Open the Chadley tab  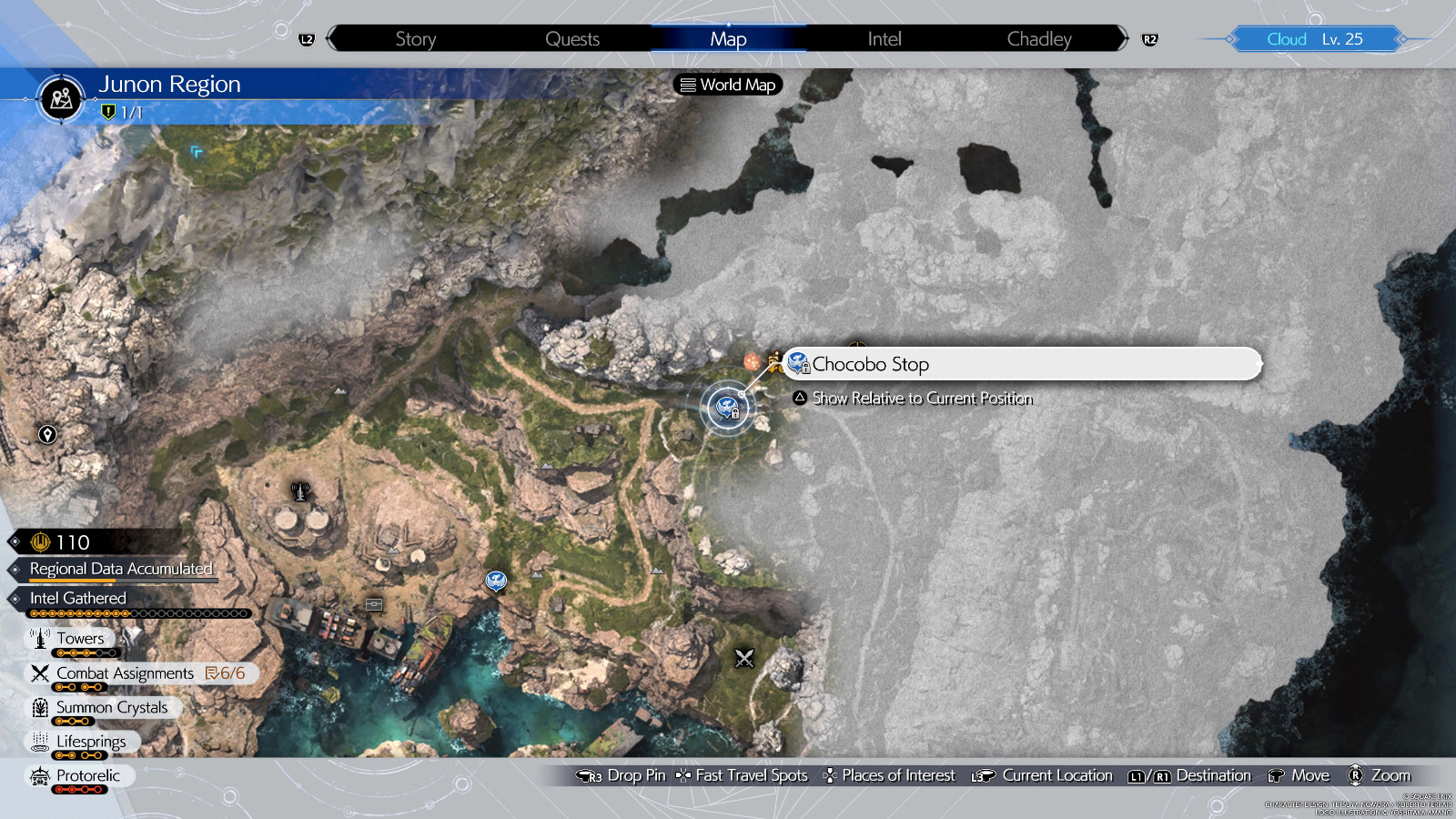pos(1038,39)
